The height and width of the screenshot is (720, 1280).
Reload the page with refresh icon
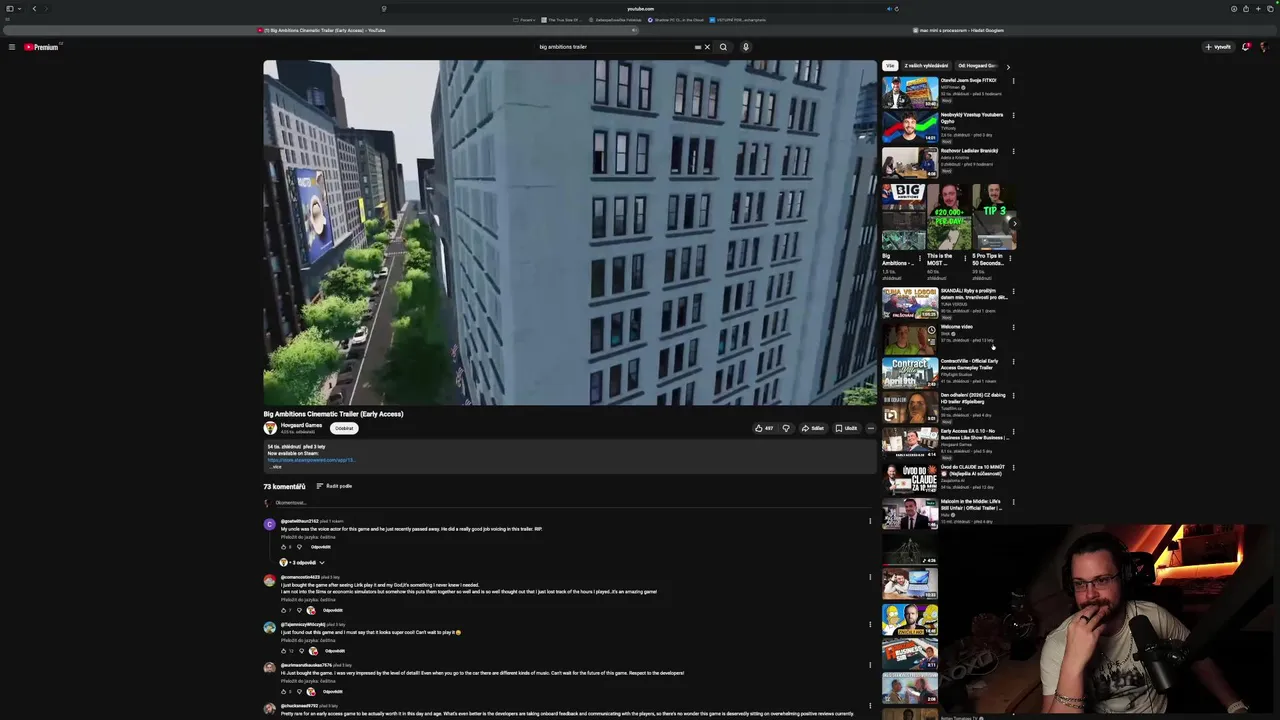point(896,9)
